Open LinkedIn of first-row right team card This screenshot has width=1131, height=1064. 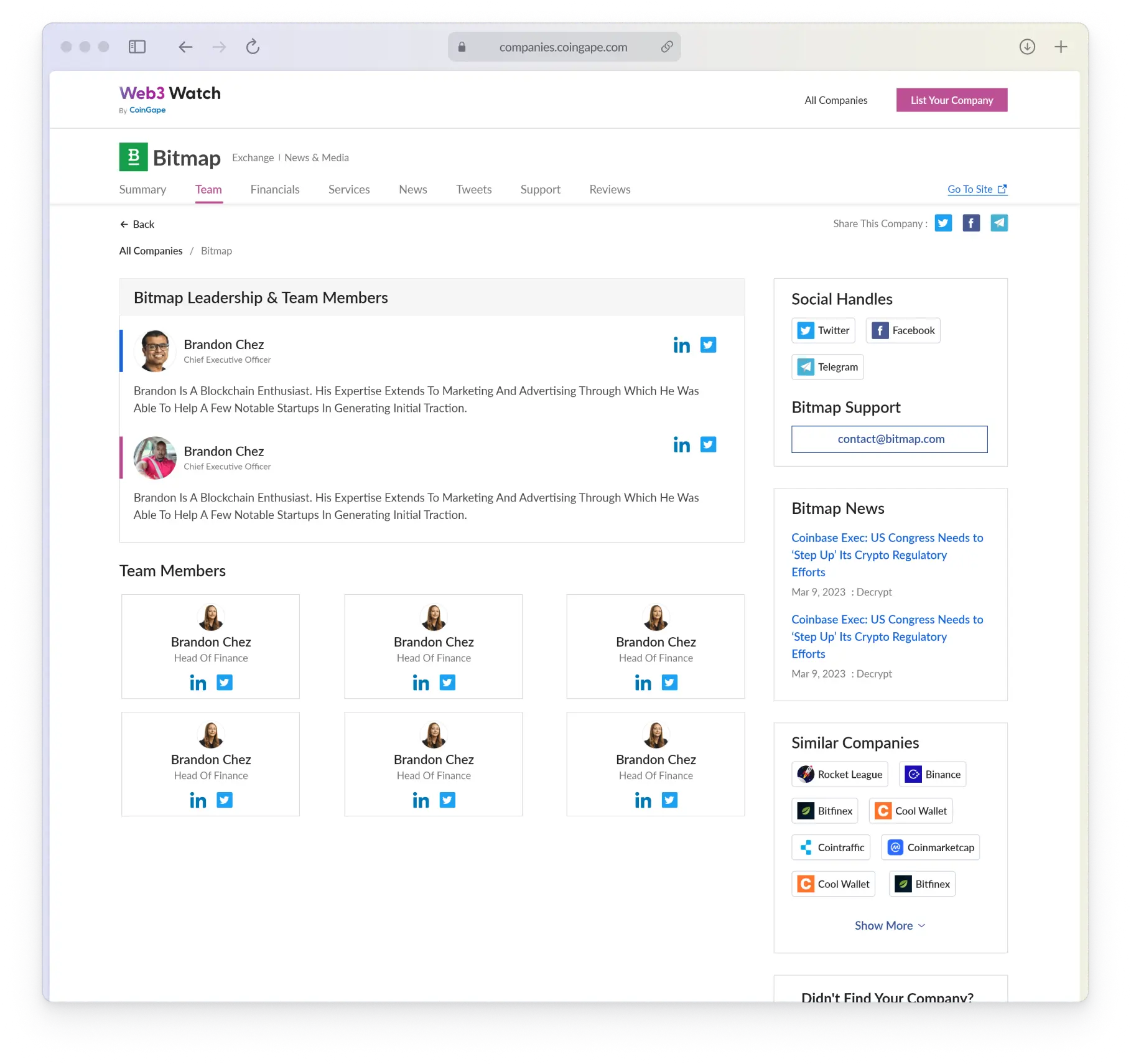coord(643,683)
